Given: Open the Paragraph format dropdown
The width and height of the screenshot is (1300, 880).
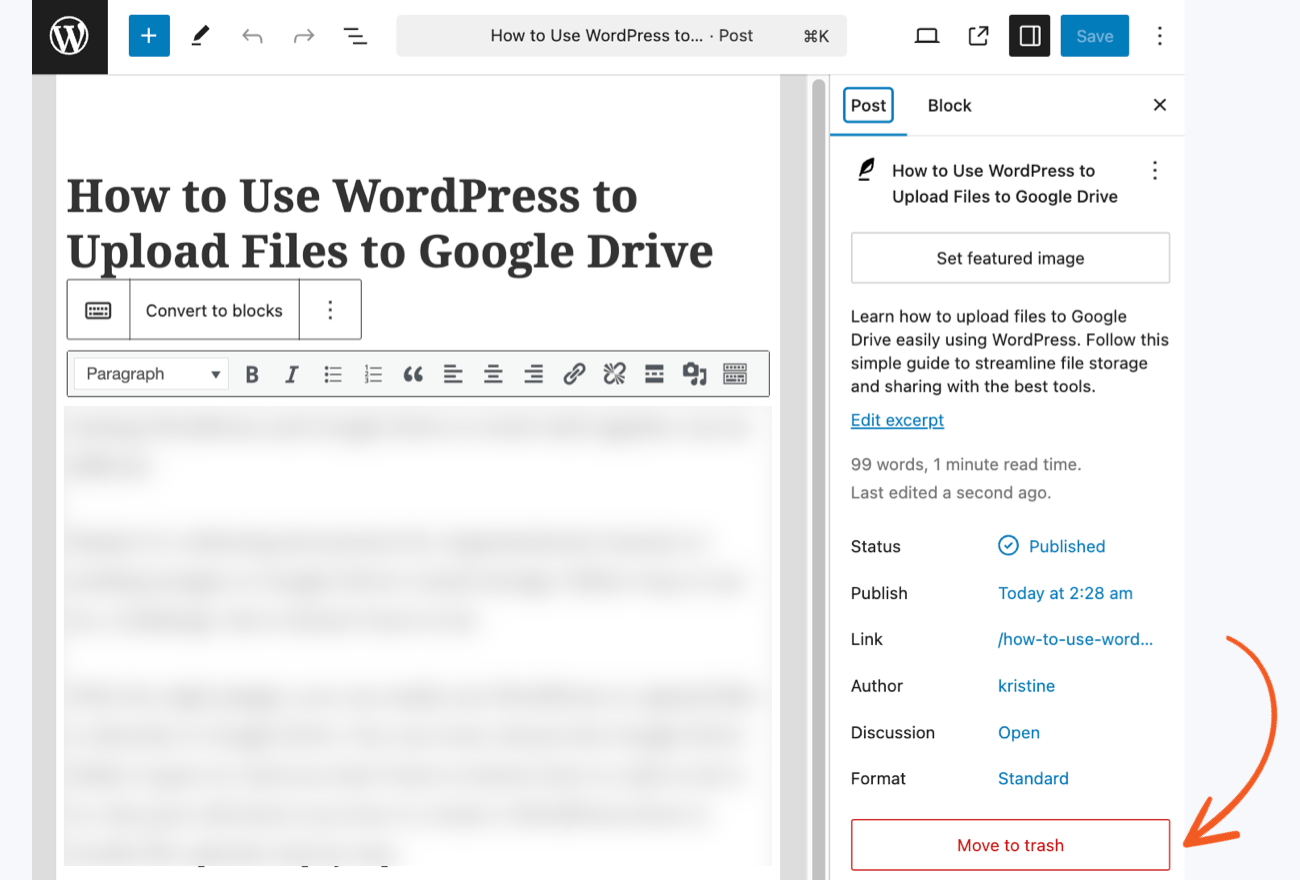Looking at the screenshot, I should (152, 374).
